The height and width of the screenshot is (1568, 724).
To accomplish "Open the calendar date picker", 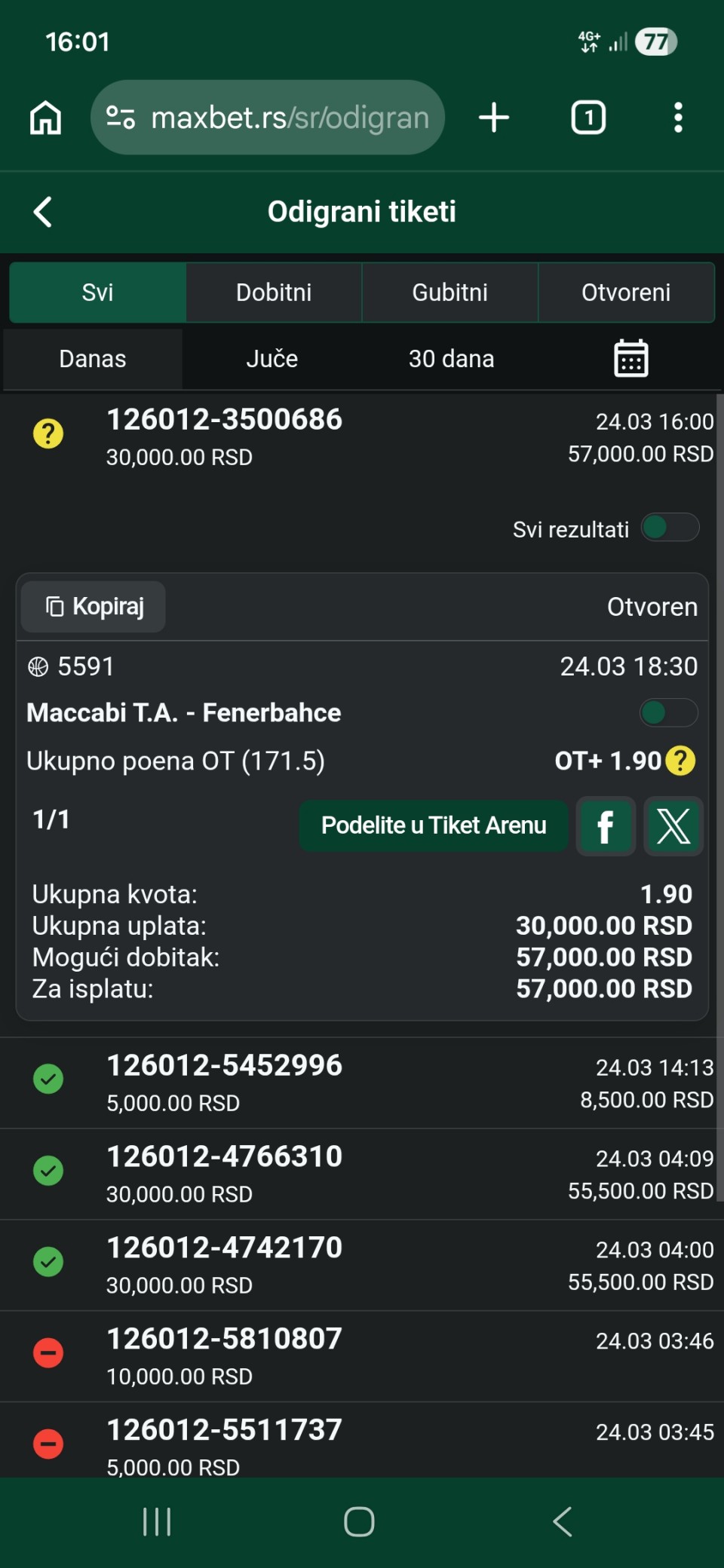I will pyautogui.click(x=630, y=358).
